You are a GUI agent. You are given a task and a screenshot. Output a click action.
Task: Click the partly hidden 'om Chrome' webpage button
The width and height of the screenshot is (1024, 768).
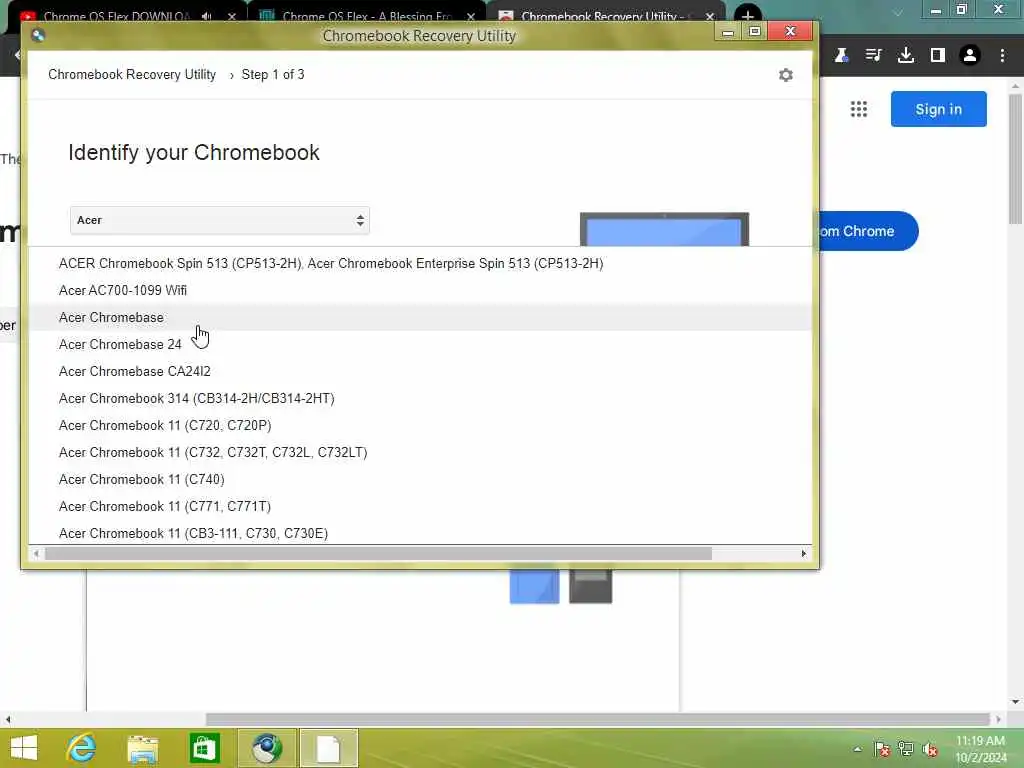point(868,231)
